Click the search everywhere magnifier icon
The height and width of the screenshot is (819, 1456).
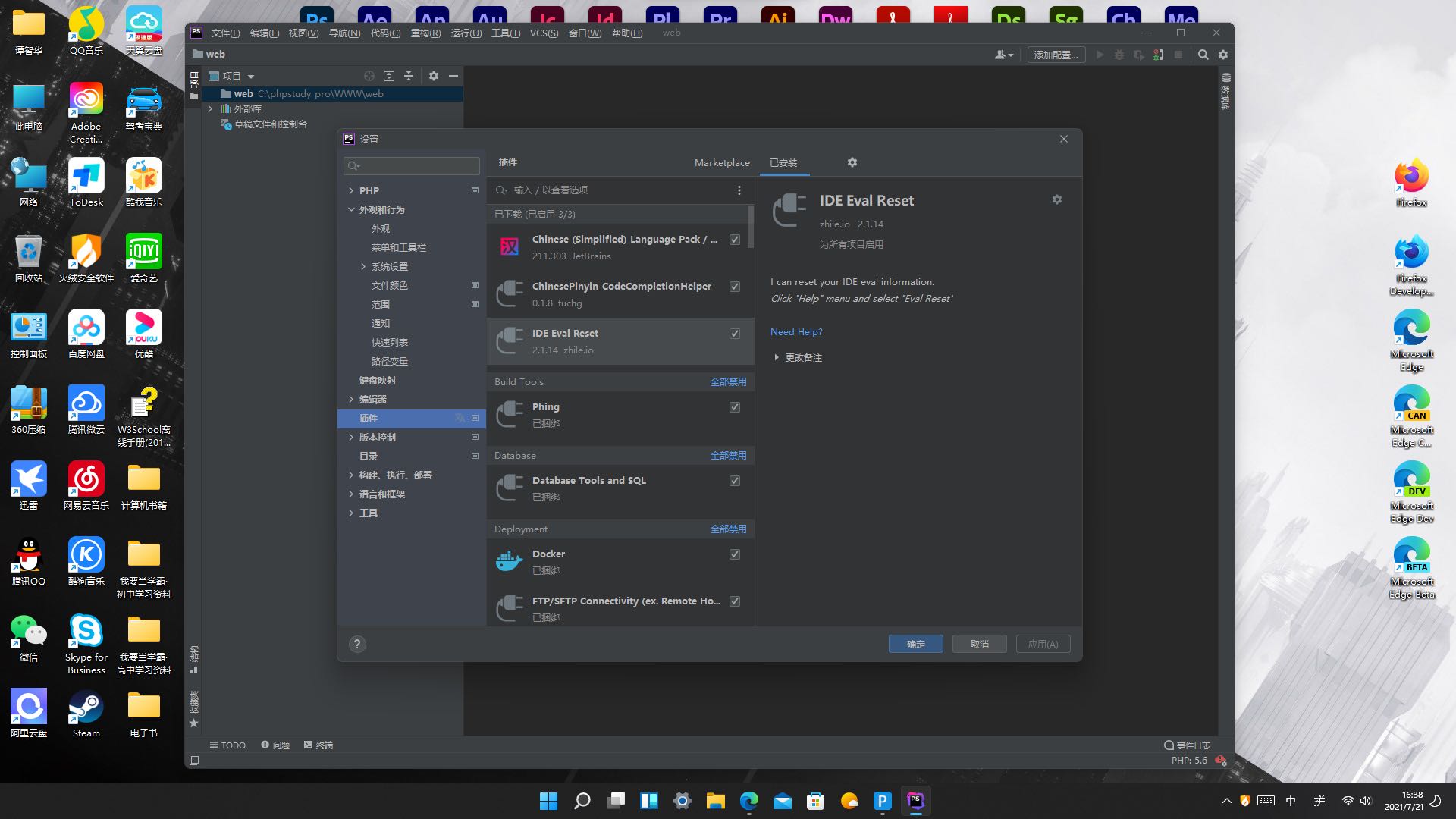click(x=1203, y=55)
